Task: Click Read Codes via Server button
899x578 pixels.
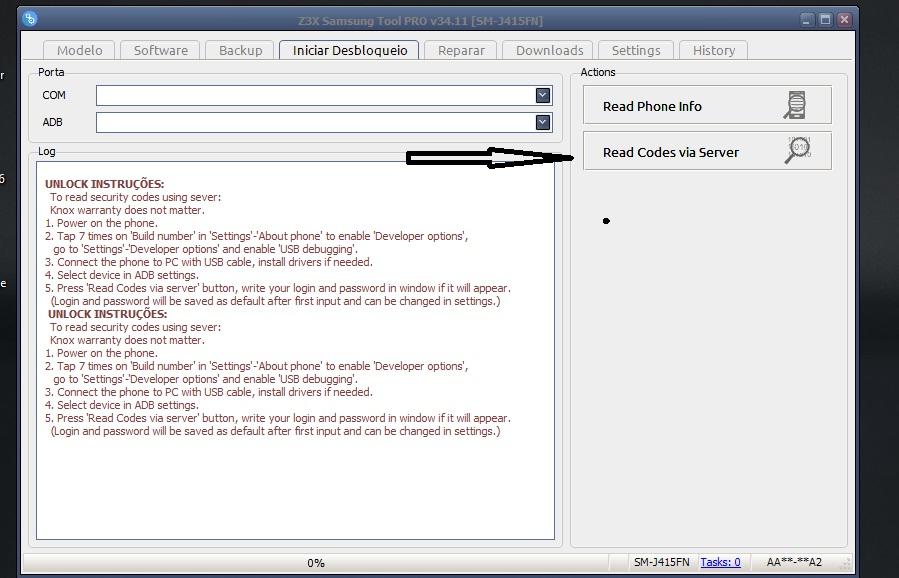Action: coord(707,151)
